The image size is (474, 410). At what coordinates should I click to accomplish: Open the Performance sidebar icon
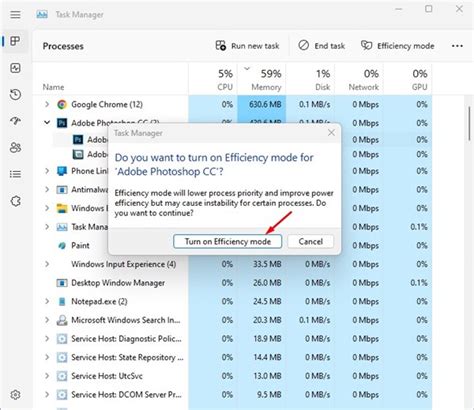15,68
